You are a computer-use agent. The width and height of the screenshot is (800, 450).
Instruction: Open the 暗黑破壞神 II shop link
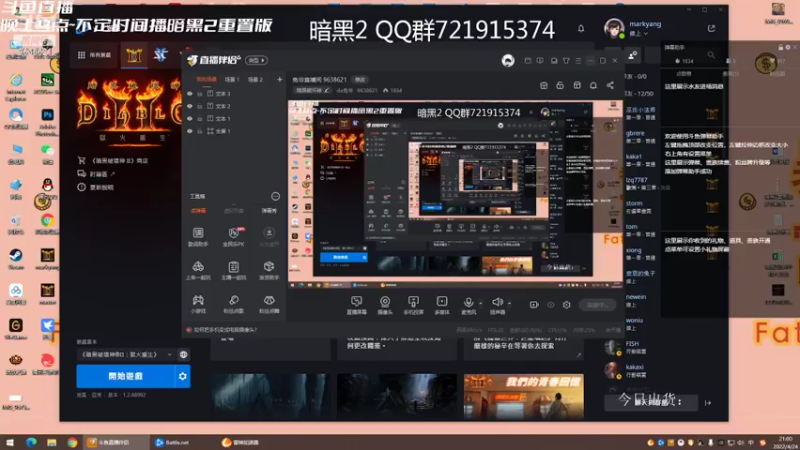(113, 160)
